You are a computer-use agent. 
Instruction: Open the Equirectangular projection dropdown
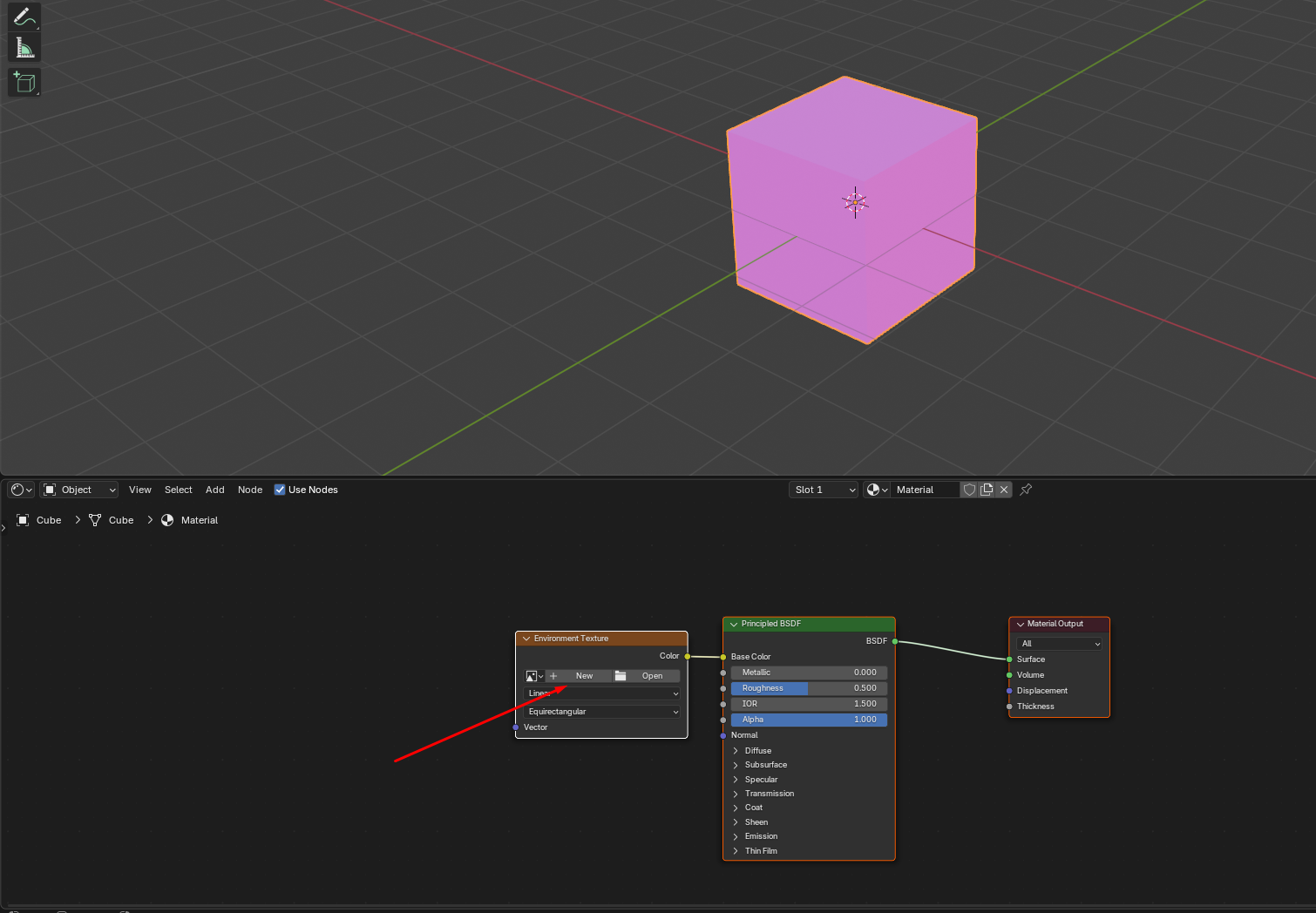coord(601,712)
